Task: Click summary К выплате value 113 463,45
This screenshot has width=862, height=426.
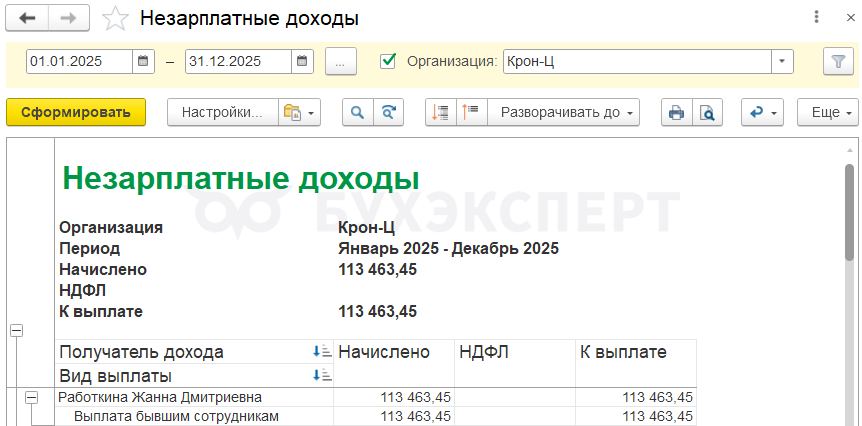Action: click(x=377, y=312)
